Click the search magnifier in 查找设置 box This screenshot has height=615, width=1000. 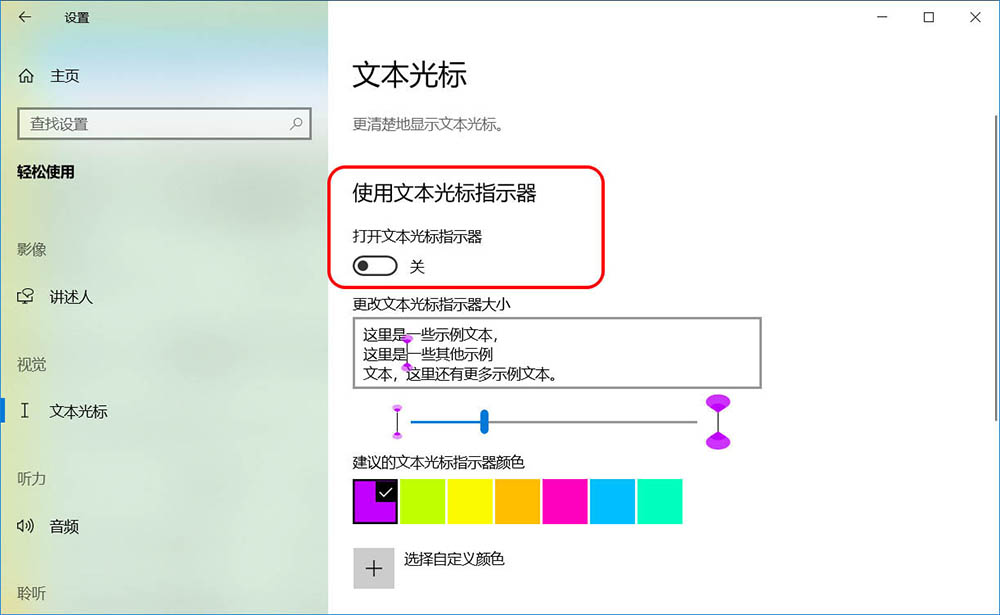point(296,124)
